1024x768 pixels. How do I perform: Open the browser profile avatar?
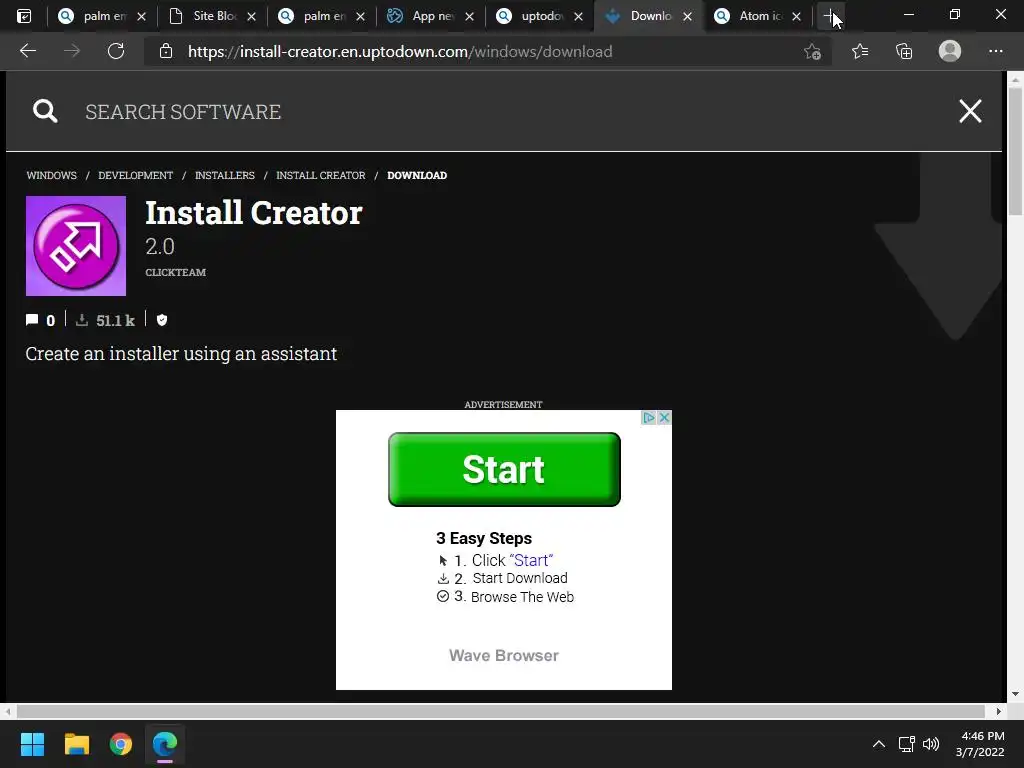pyautogui.click(x=950, y=51)
